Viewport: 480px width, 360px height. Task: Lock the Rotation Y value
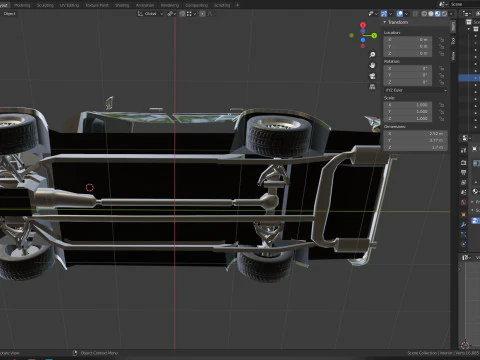tap(442, 75)
